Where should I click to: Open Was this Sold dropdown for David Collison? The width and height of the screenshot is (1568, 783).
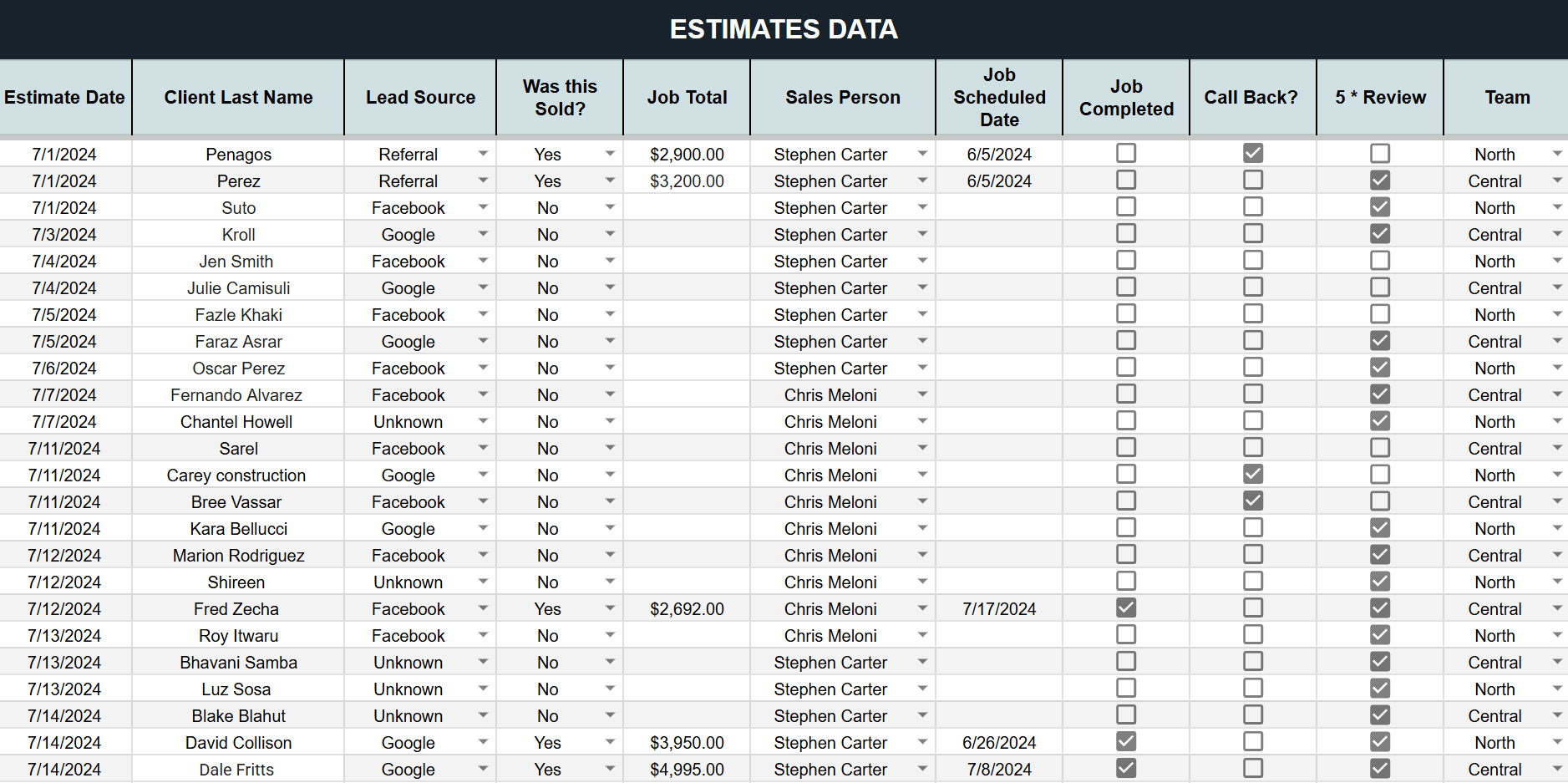tap(610, 742)
